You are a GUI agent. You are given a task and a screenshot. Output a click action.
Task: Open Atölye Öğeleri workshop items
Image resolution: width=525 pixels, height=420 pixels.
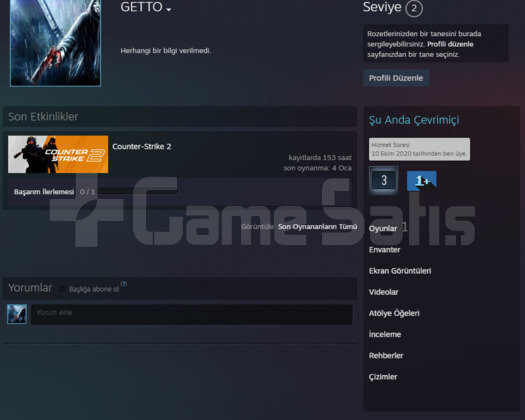click(x=394, y=313)
